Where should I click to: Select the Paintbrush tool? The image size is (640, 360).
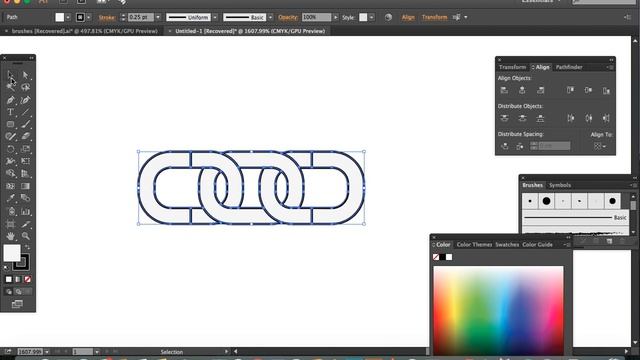[25, 124]
